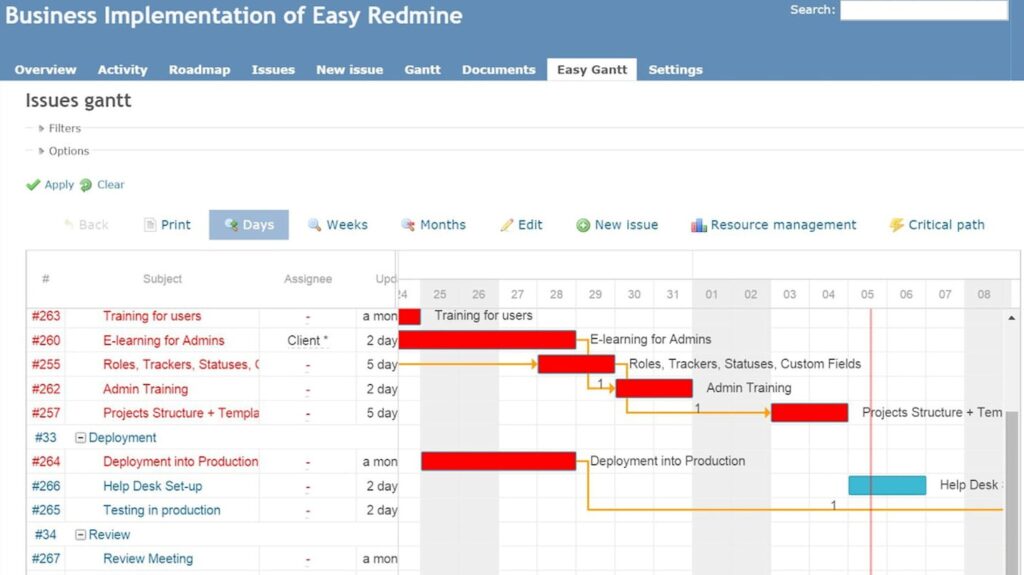This screenshot has width=1024, height=575.
Task: Switch timeline to Months view
Action: [x=443, y=225]
